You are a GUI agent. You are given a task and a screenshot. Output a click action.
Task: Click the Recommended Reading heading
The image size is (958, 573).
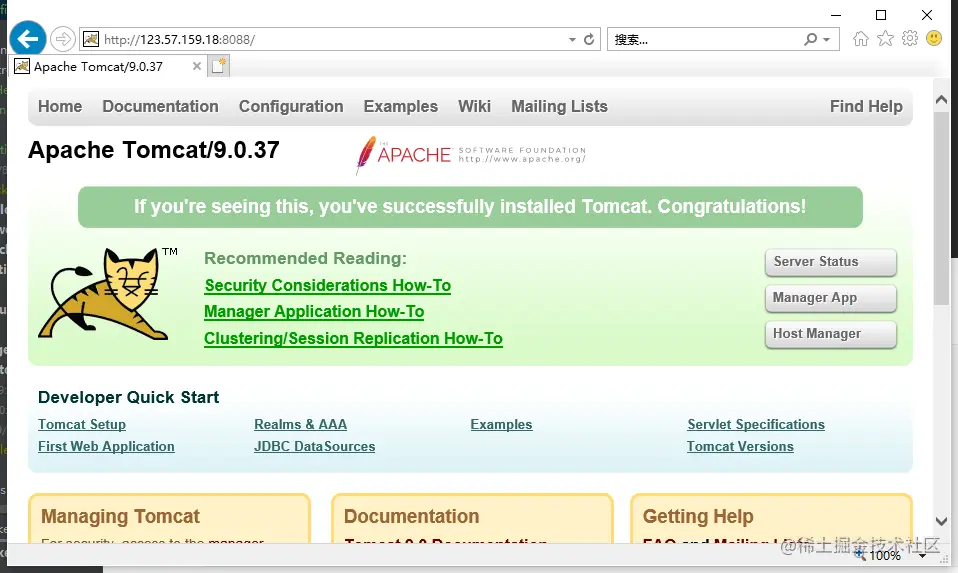click(x=305, y=258)
